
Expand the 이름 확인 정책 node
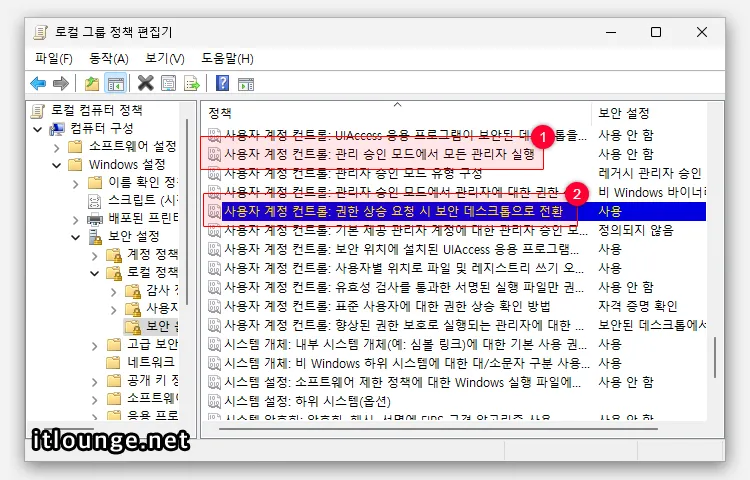(75, 184)
